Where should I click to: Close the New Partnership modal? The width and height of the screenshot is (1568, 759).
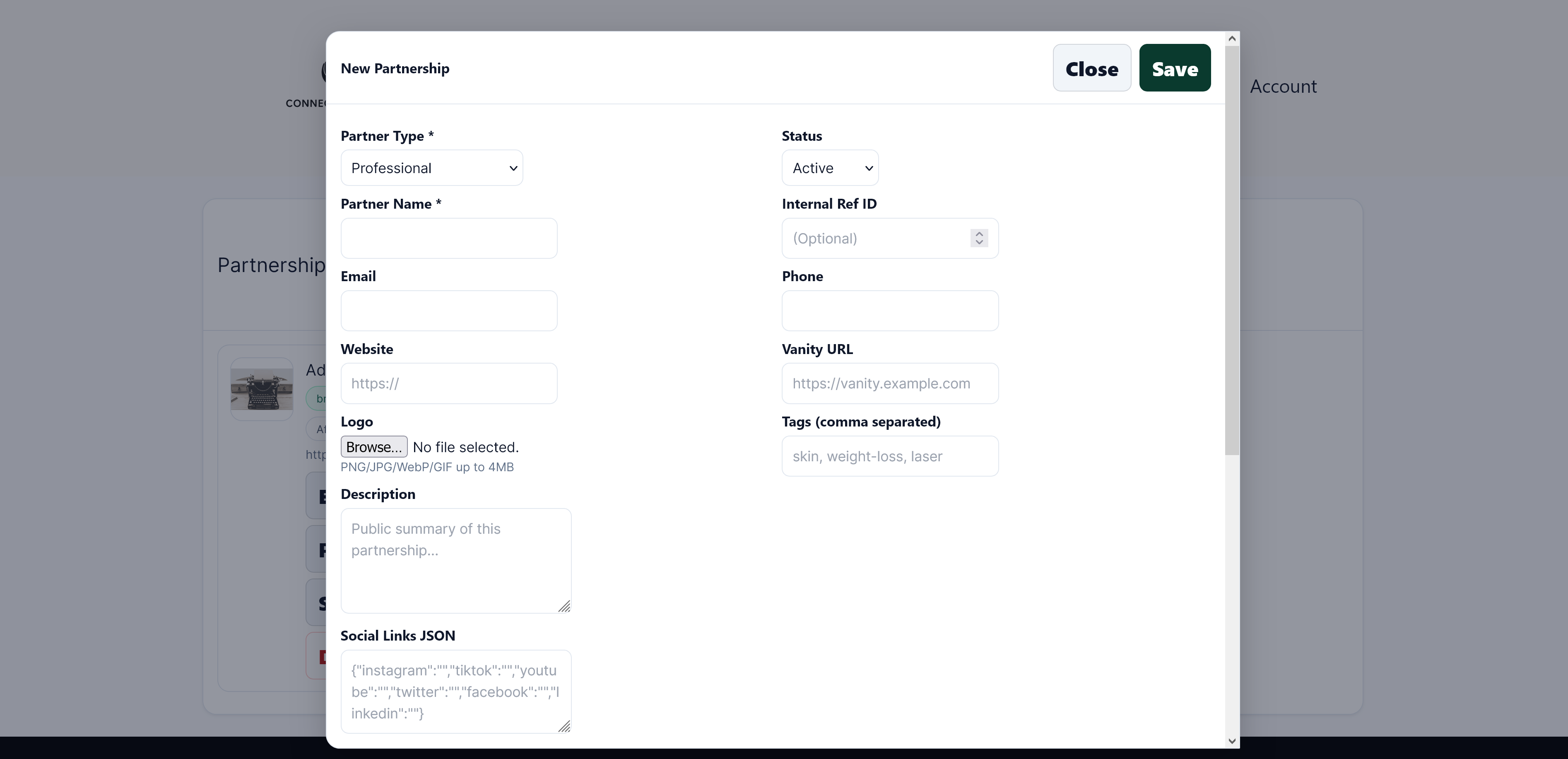coord(1091,67)
